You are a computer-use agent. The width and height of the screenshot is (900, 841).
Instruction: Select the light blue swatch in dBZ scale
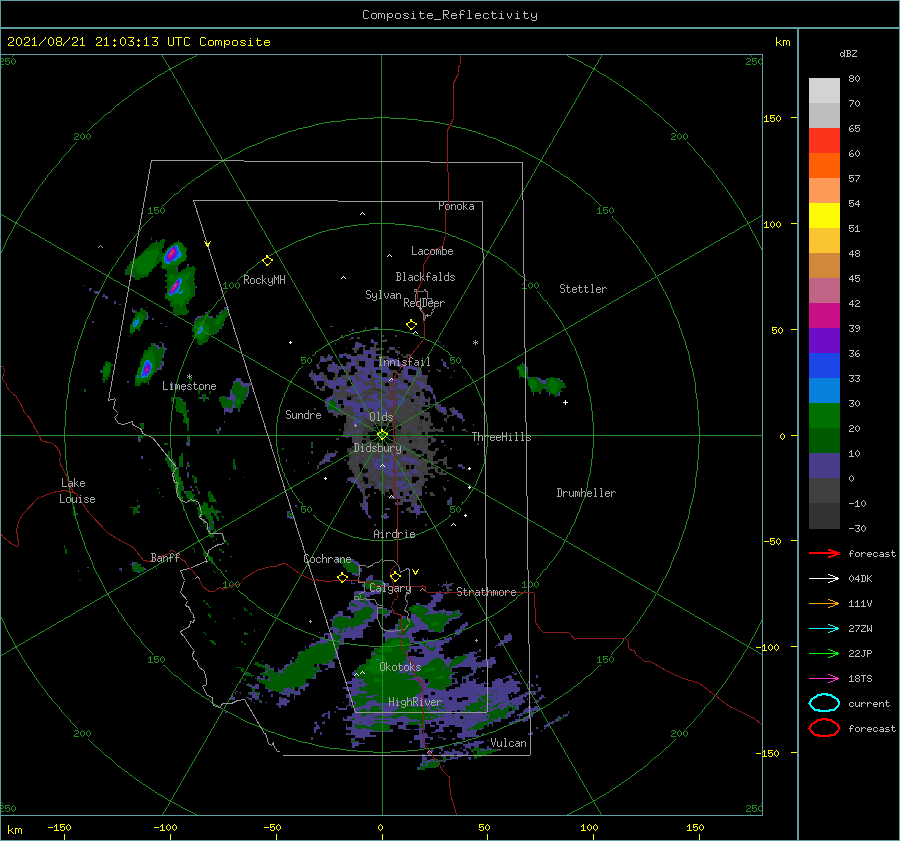[824, 390]
